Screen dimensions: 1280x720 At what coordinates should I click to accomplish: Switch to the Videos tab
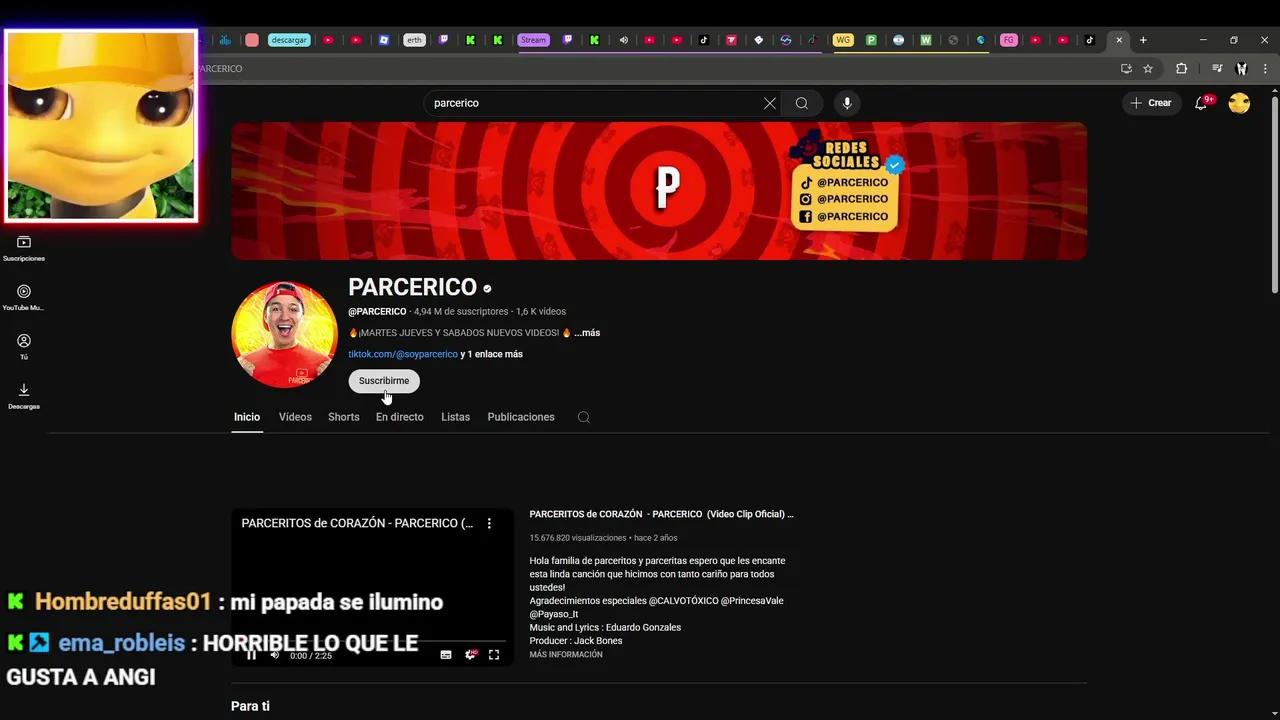(x=295, y=417)
